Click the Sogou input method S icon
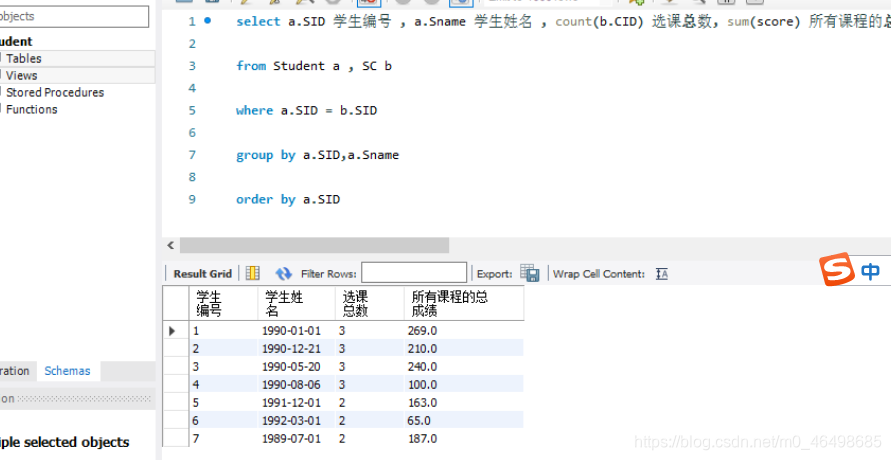This screenshot has height=460, width=891. (x=837, y=270)
